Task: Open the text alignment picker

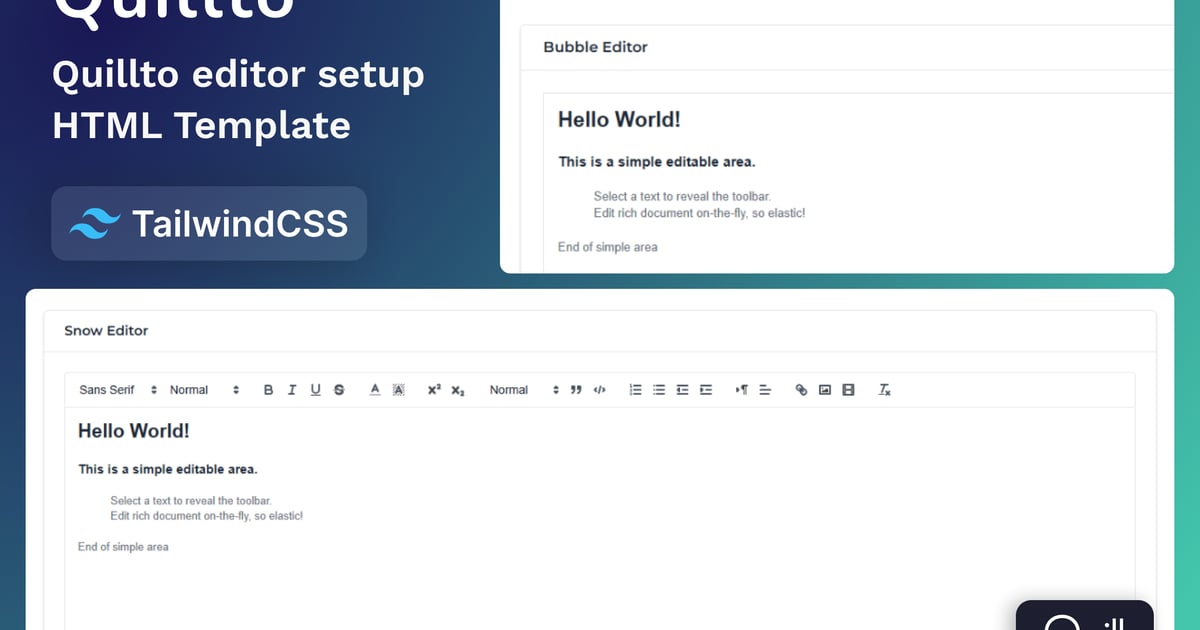Action: click(x=765, y=390)
